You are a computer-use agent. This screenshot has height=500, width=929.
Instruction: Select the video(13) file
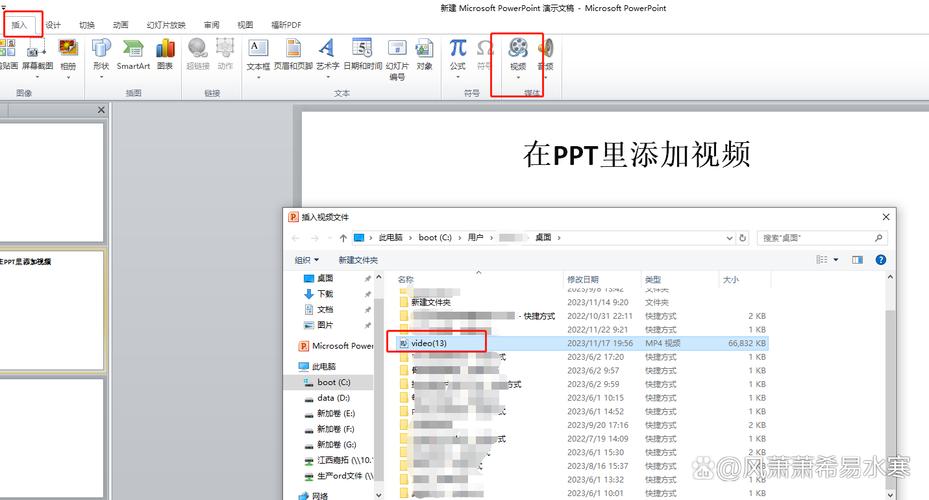pyautogui.click(x=429, y=343)
